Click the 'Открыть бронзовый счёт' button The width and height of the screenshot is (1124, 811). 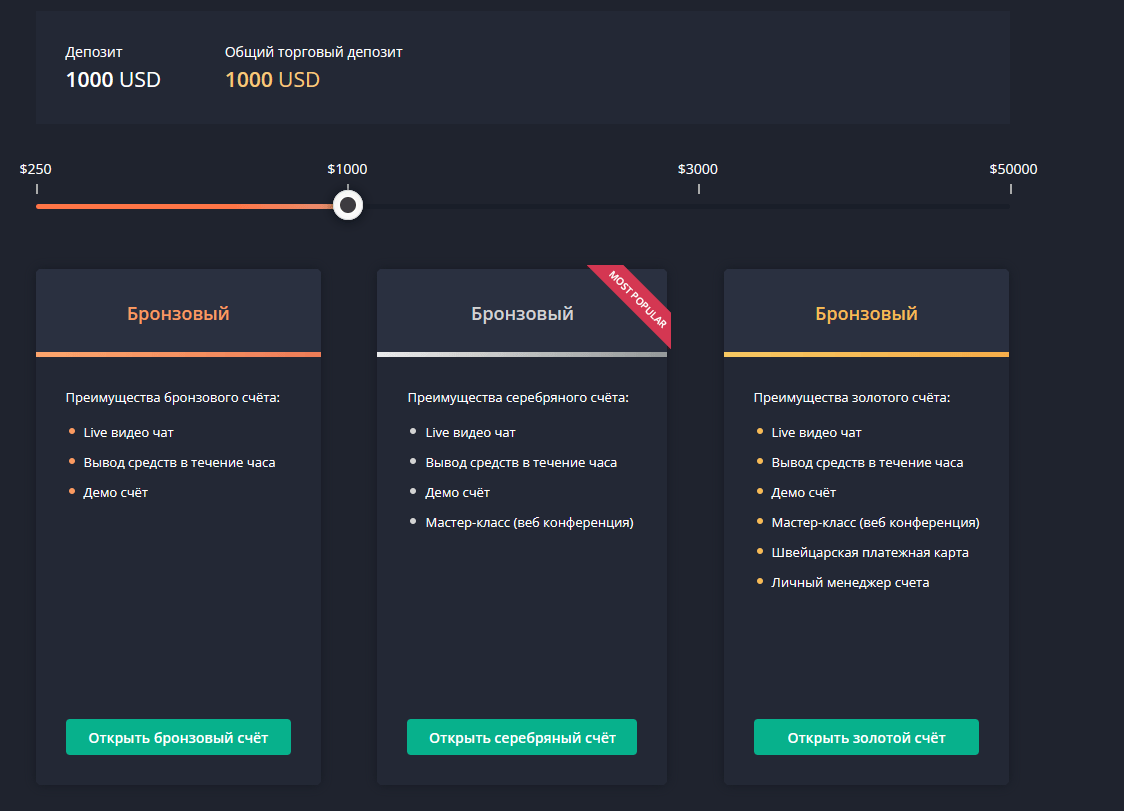pos(178,737)
